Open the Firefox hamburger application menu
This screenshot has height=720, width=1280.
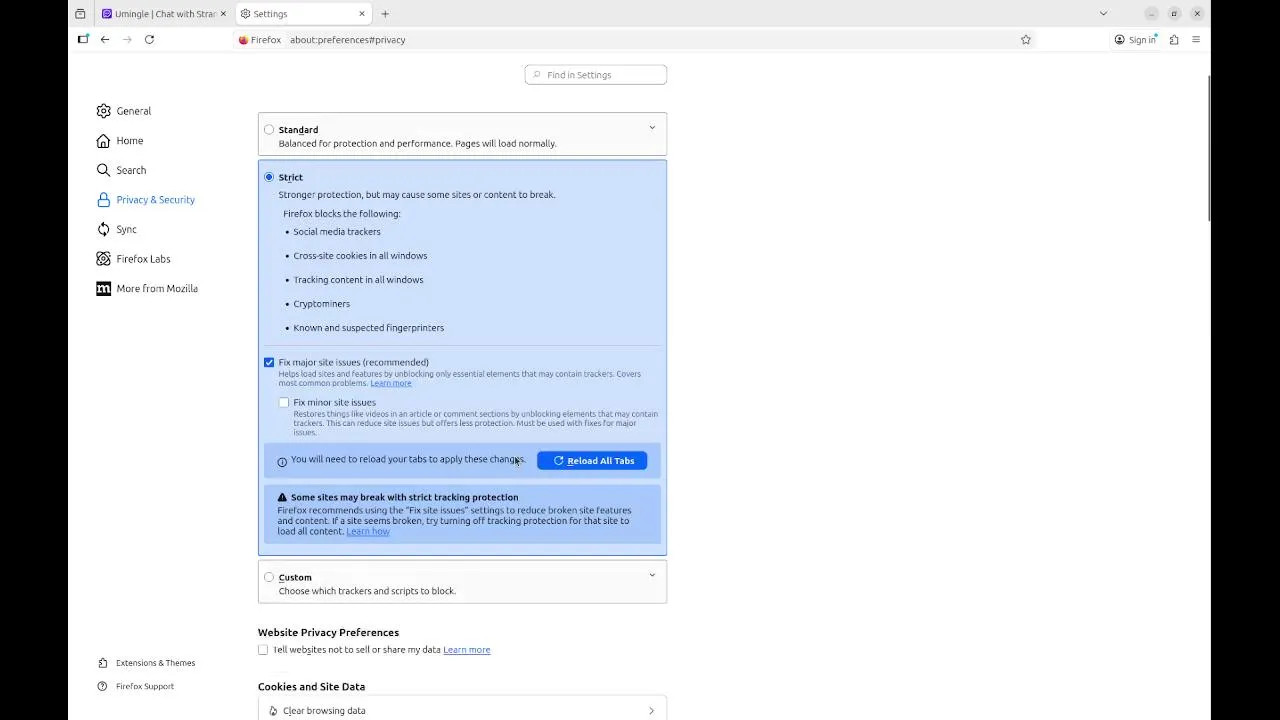coord(1196,40)
